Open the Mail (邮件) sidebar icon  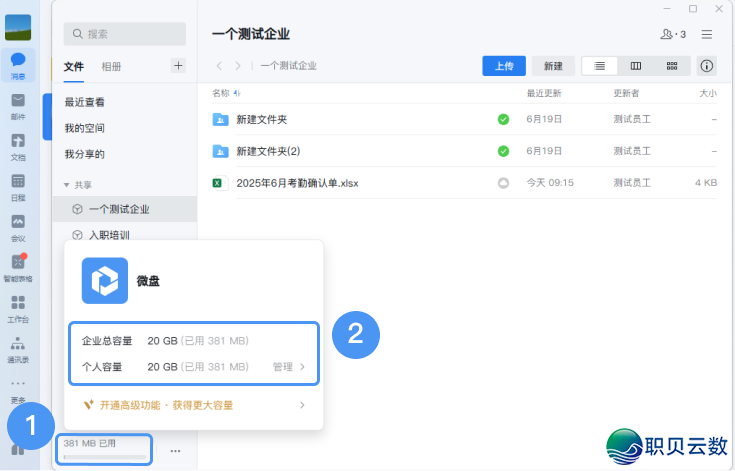[x=18, y=106]
